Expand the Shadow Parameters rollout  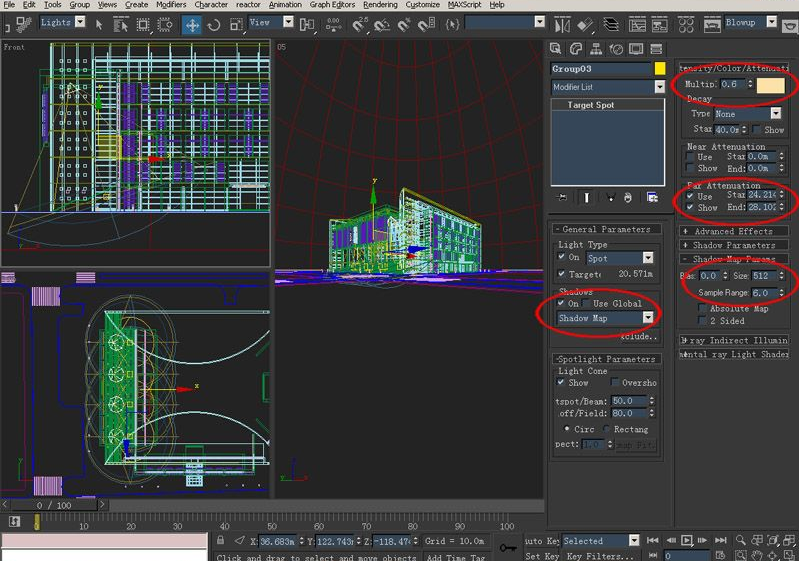coord(734,245)
